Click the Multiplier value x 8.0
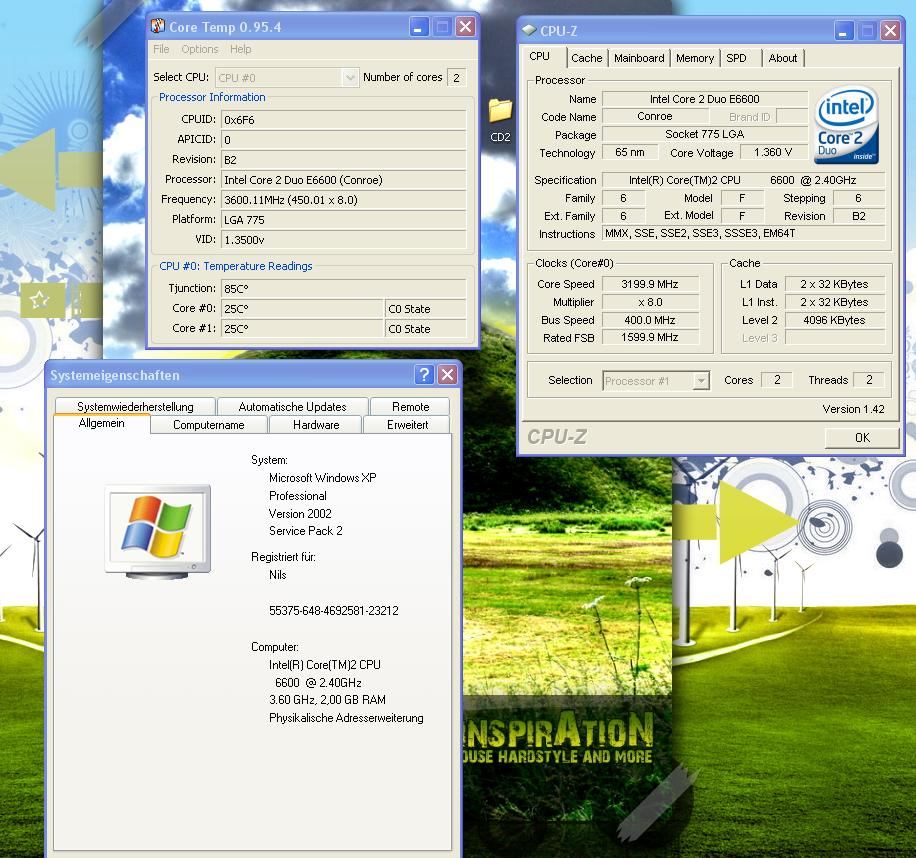This screenshot has height=858, width=916. (x=650, y=302)
